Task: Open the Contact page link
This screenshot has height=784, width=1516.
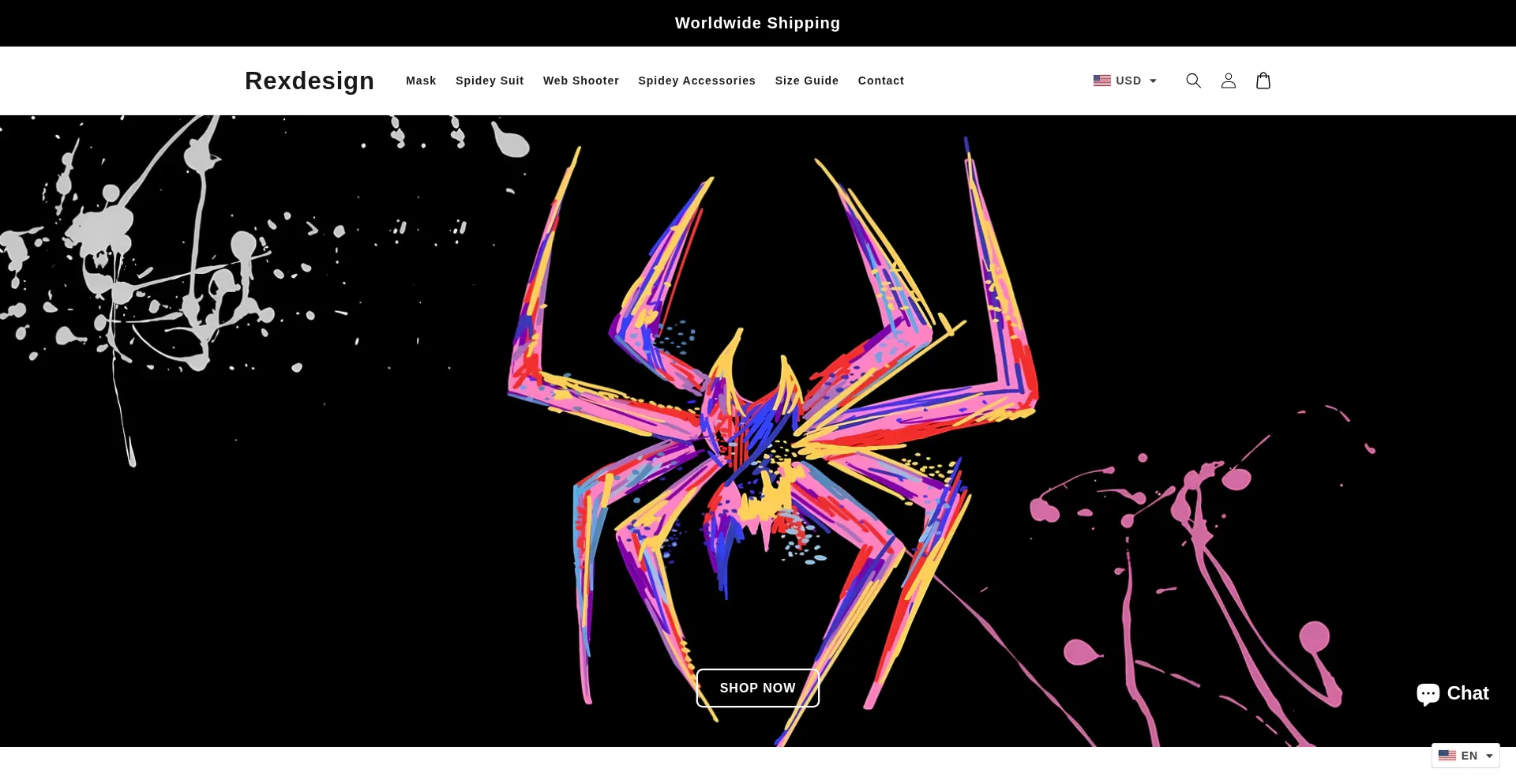Action: click(880, 81)
